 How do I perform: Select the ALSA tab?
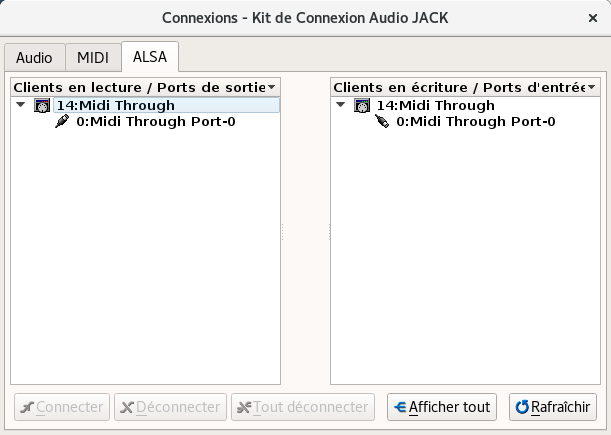(150, 57)
